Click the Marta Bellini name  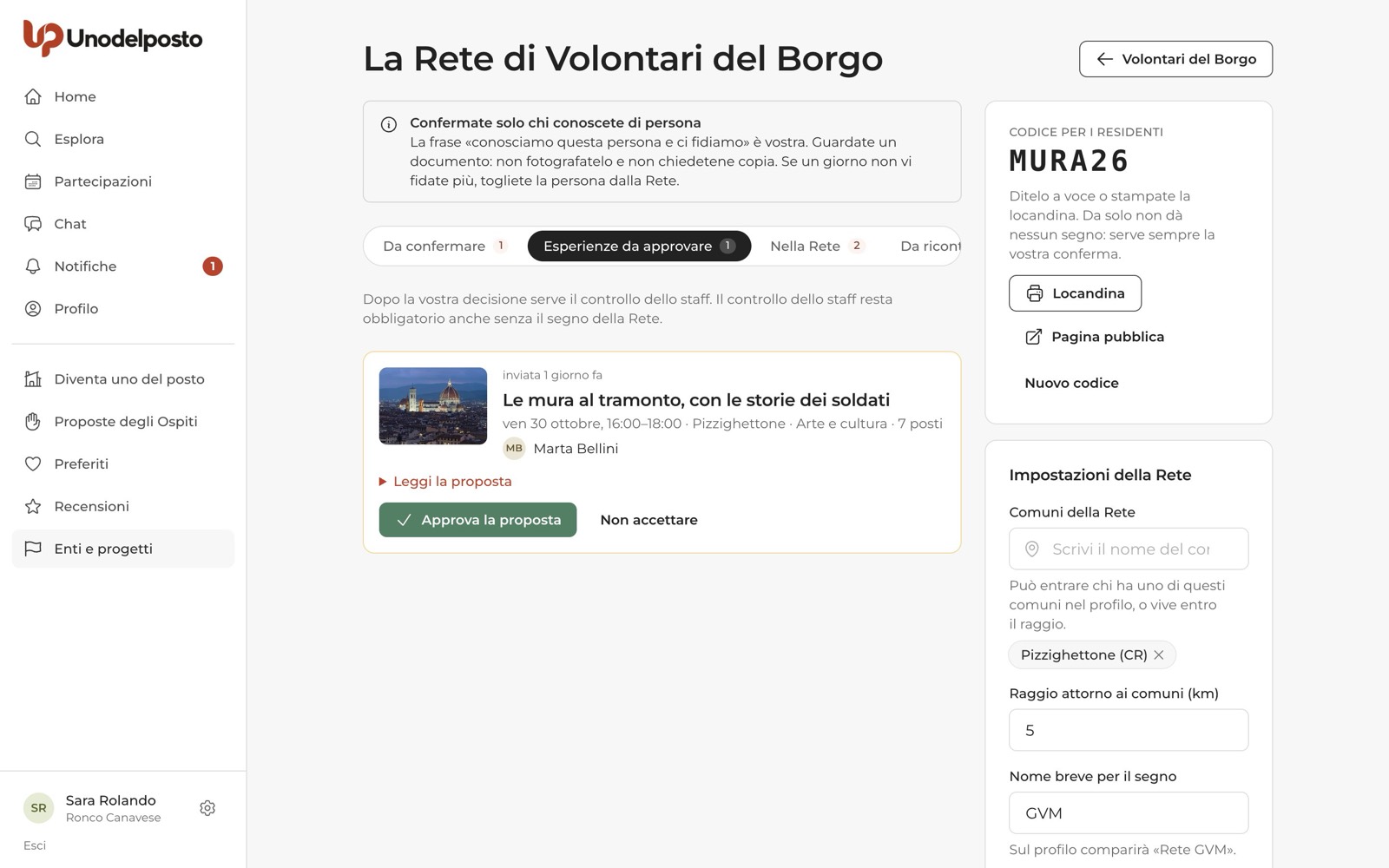(x=576, y=449)
